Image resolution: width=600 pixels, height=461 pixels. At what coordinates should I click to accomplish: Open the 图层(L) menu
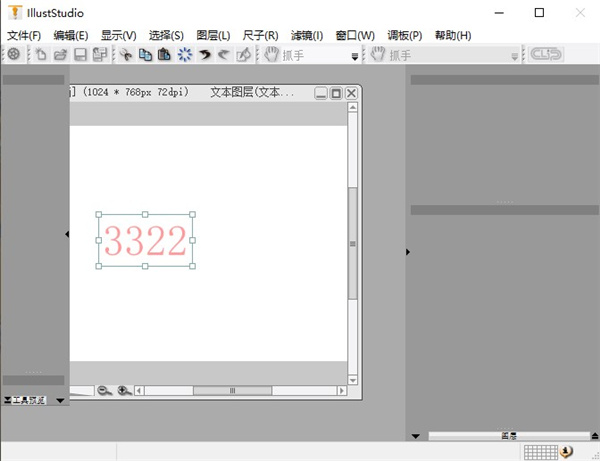tap(213, 36)
